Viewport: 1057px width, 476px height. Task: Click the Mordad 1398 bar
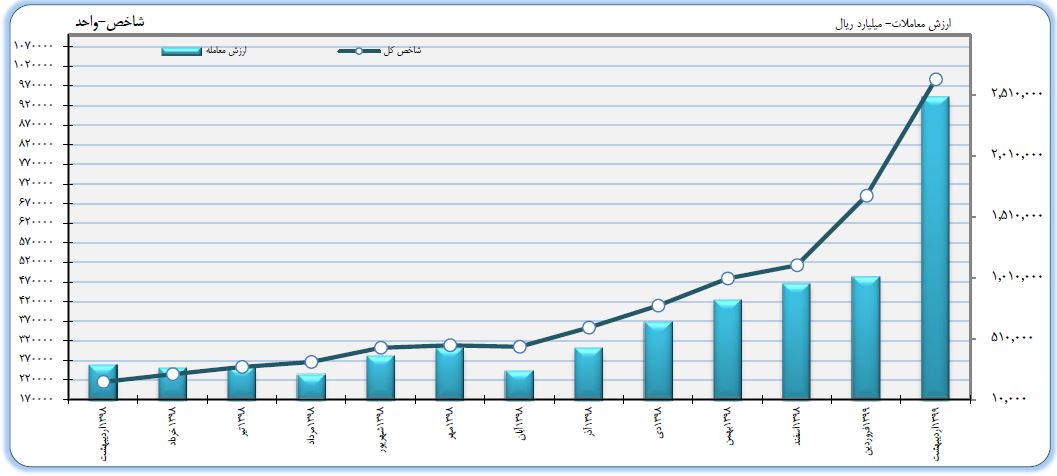point(311,387)
